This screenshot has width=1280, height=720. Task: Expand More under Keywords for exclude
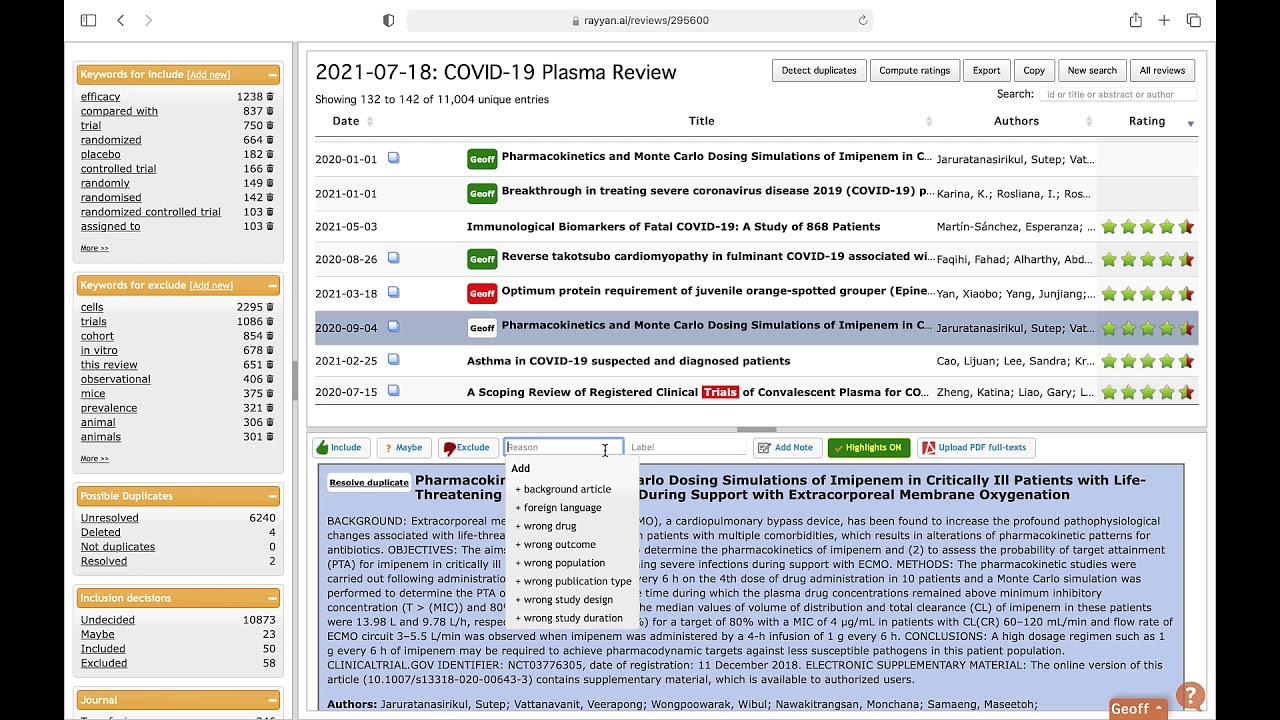95,458
